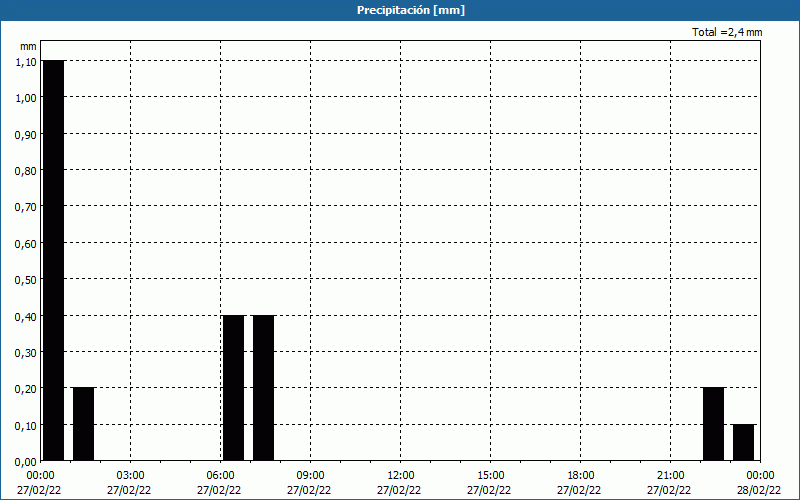
Task: Click the '03:00' x-axis time label
Action: (x=131, y=476)
